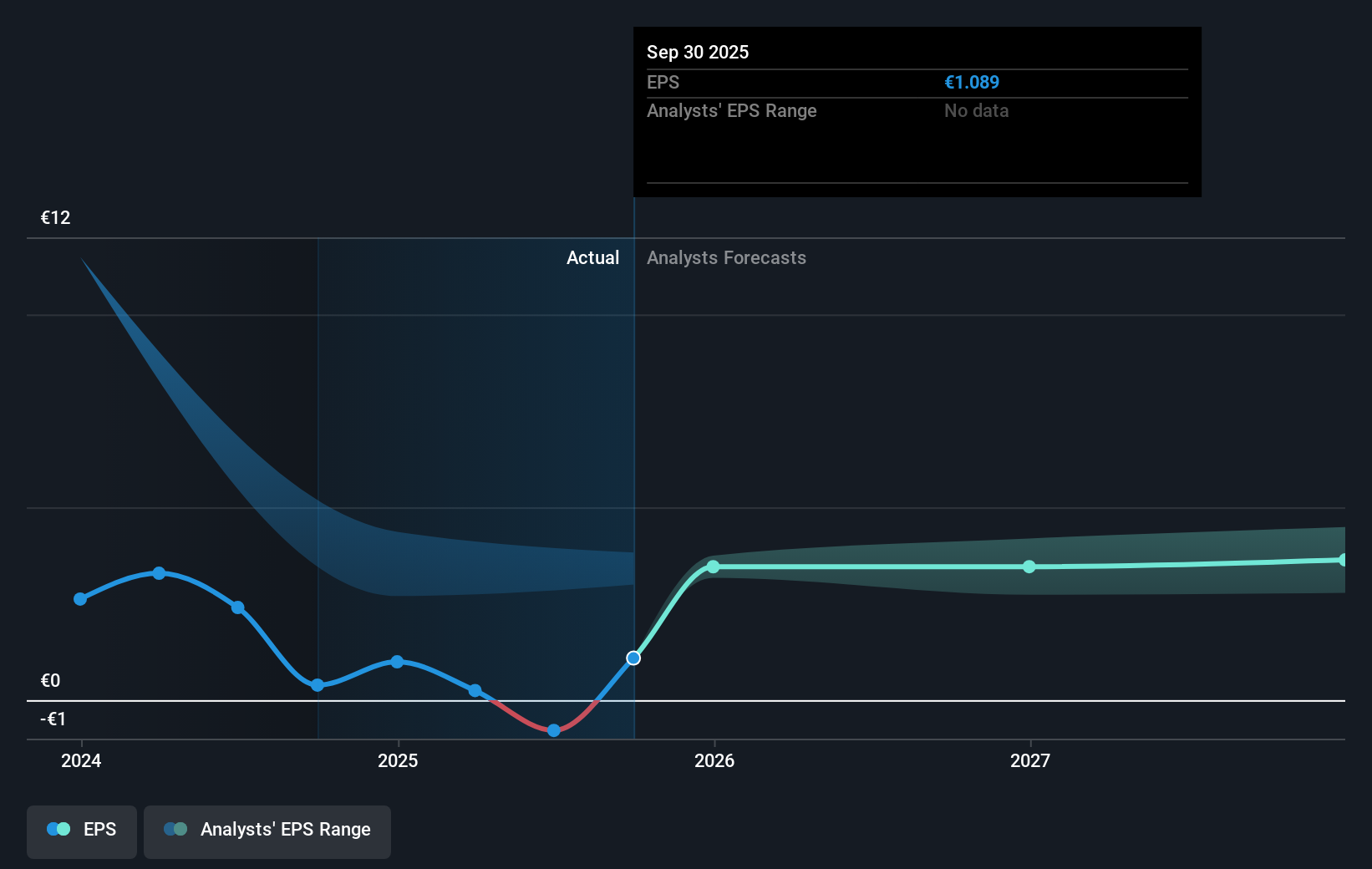
Task: Click the 'Analysts' EPS Range' tooltip row label
Action: pos(732,110)
